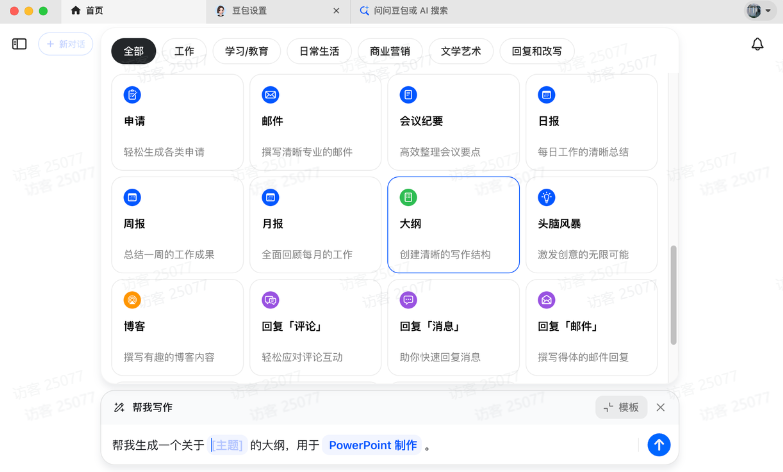This screenshot has height=472, width=783.
Task: Click the 邮件 envelope icon
Action: coord(270,95)
